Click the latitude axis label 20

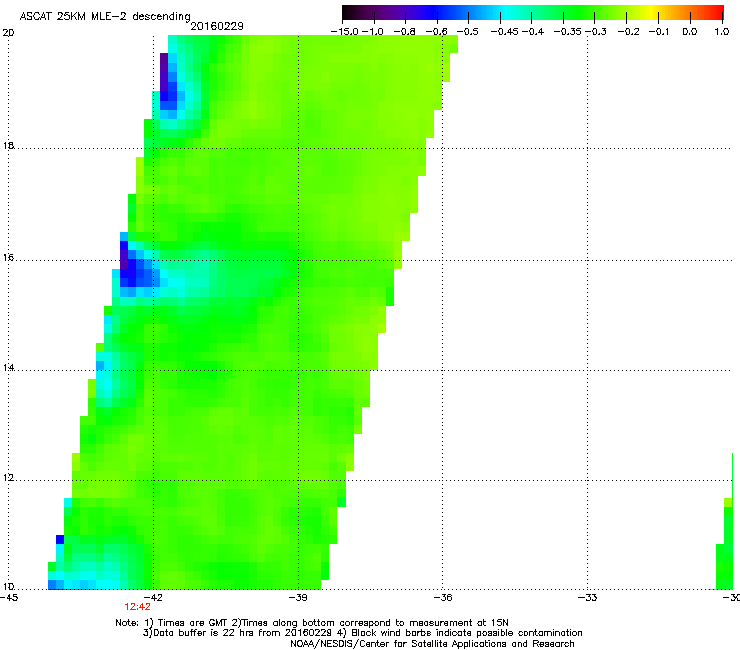pyautogui.click(x=8, y=33)
